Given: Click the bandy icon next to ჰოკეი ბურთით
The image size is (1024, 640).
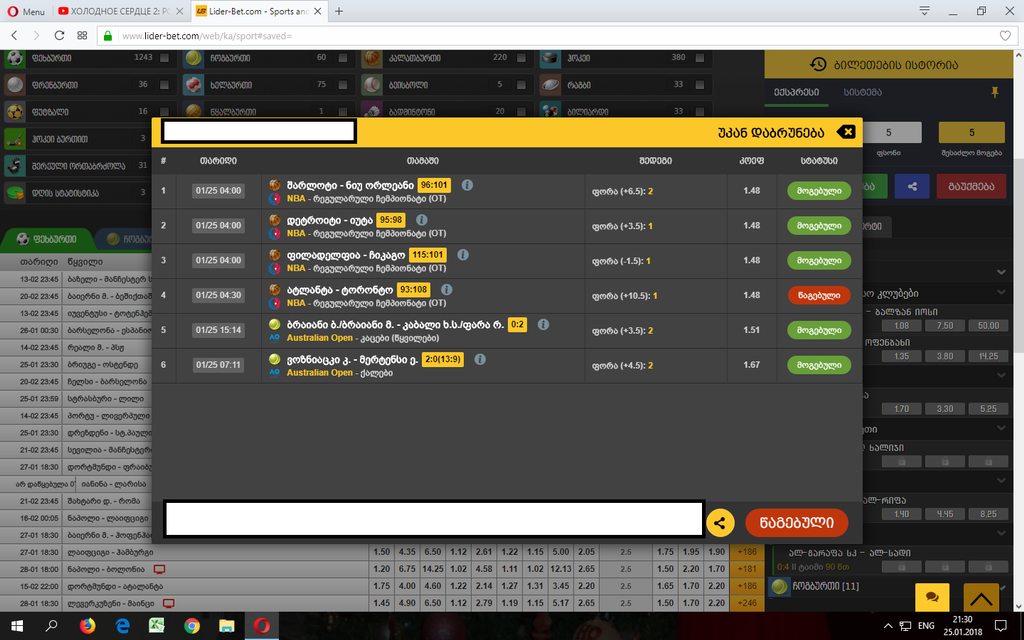Looking at the screenshot, I should (x=15, y=138).
